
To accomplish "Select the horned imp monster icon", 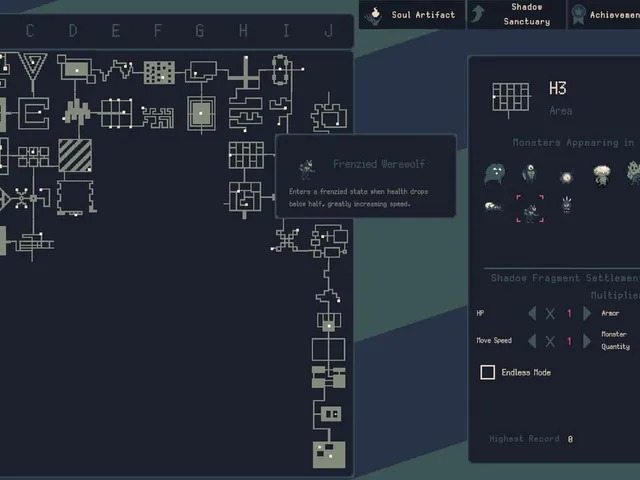I will [x=567, y=205].
